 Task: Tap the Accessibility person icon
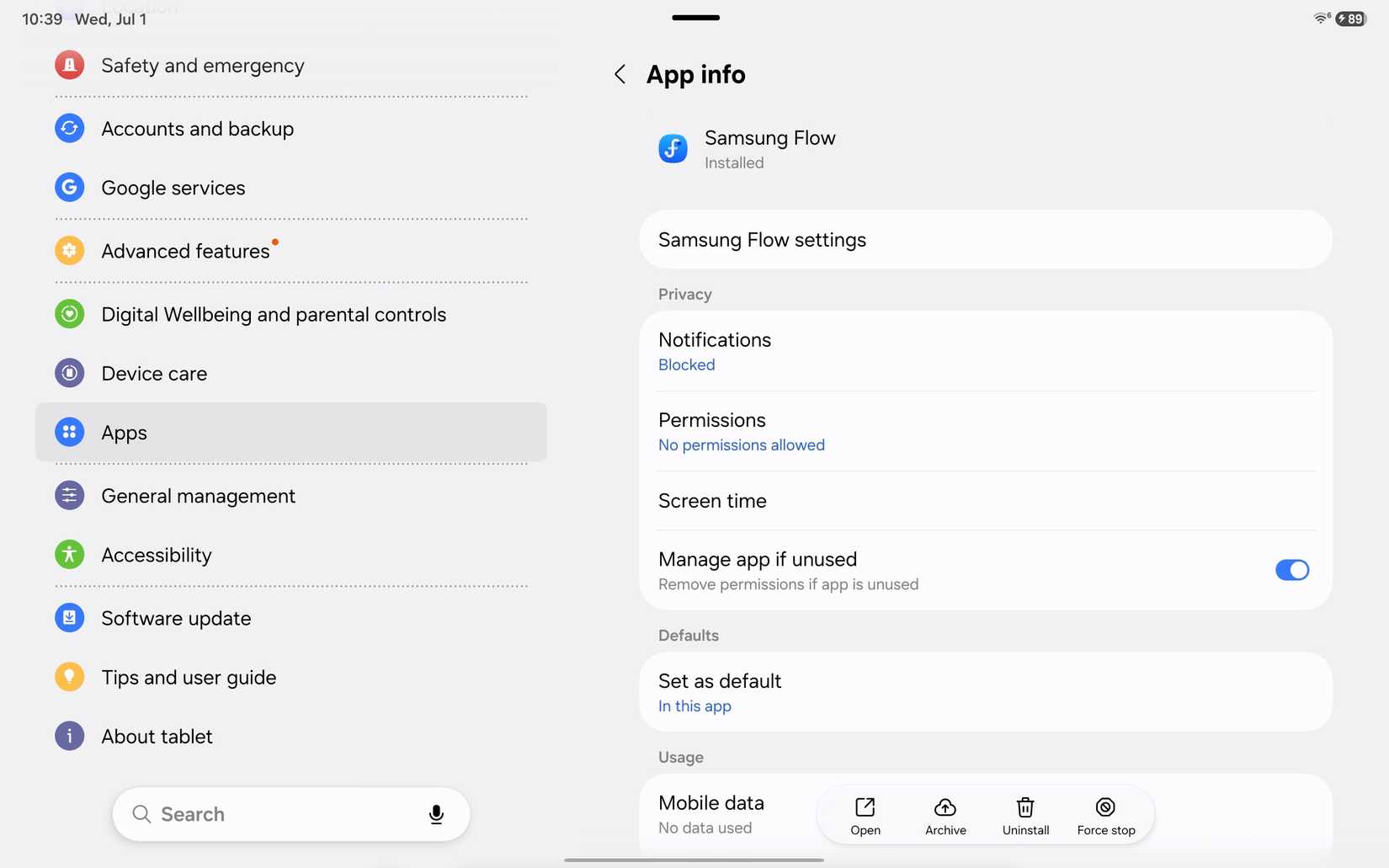69,554
